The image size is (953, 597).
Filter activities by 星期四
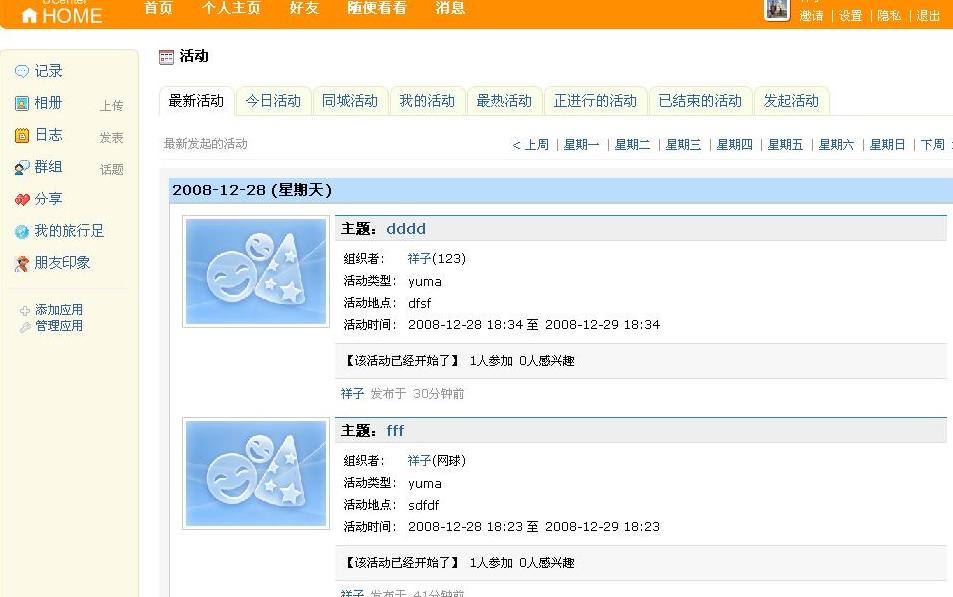(734, 145)
